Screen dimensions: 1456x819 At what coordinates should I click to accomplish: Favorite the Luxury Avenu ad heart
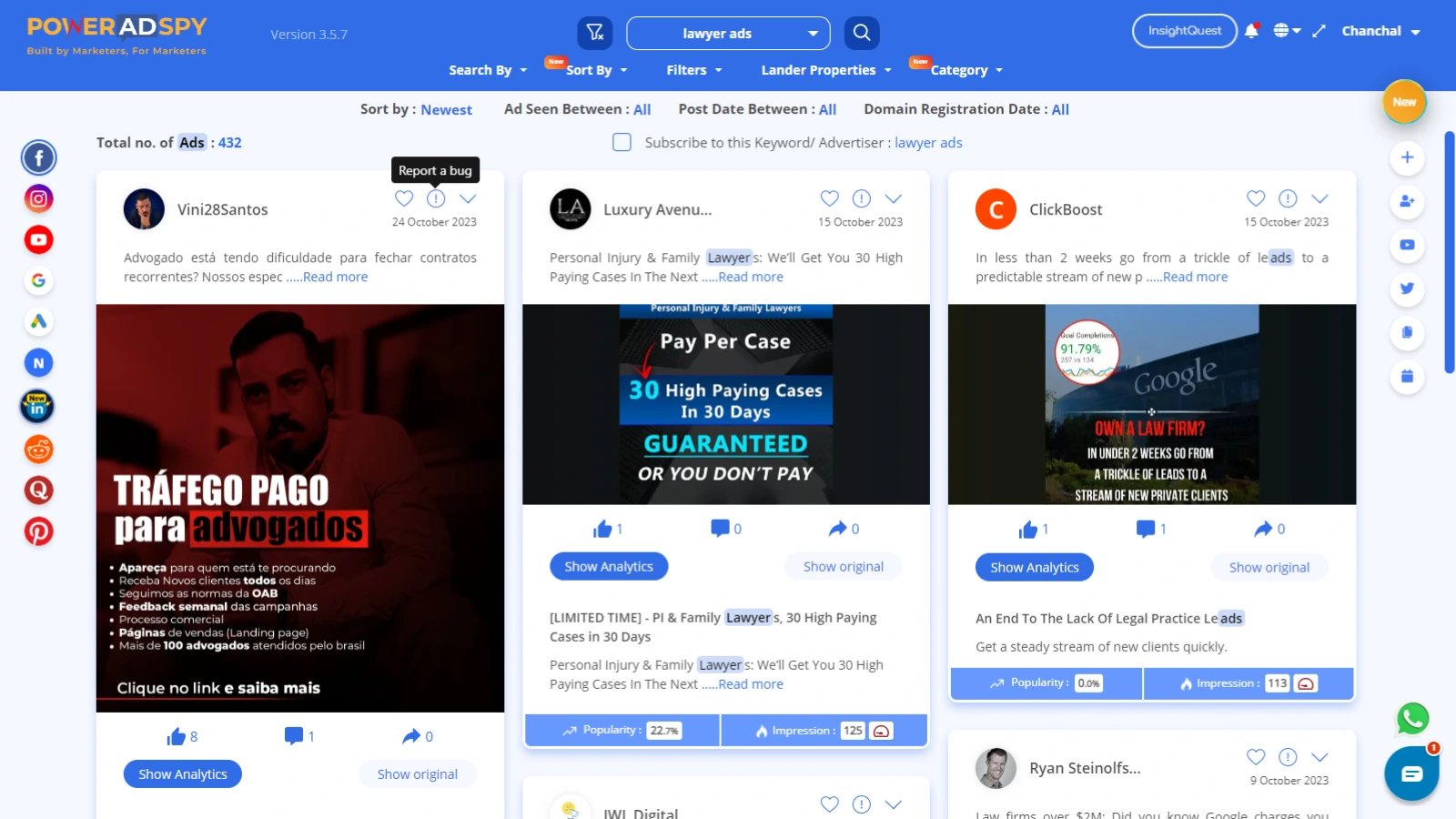829,198
